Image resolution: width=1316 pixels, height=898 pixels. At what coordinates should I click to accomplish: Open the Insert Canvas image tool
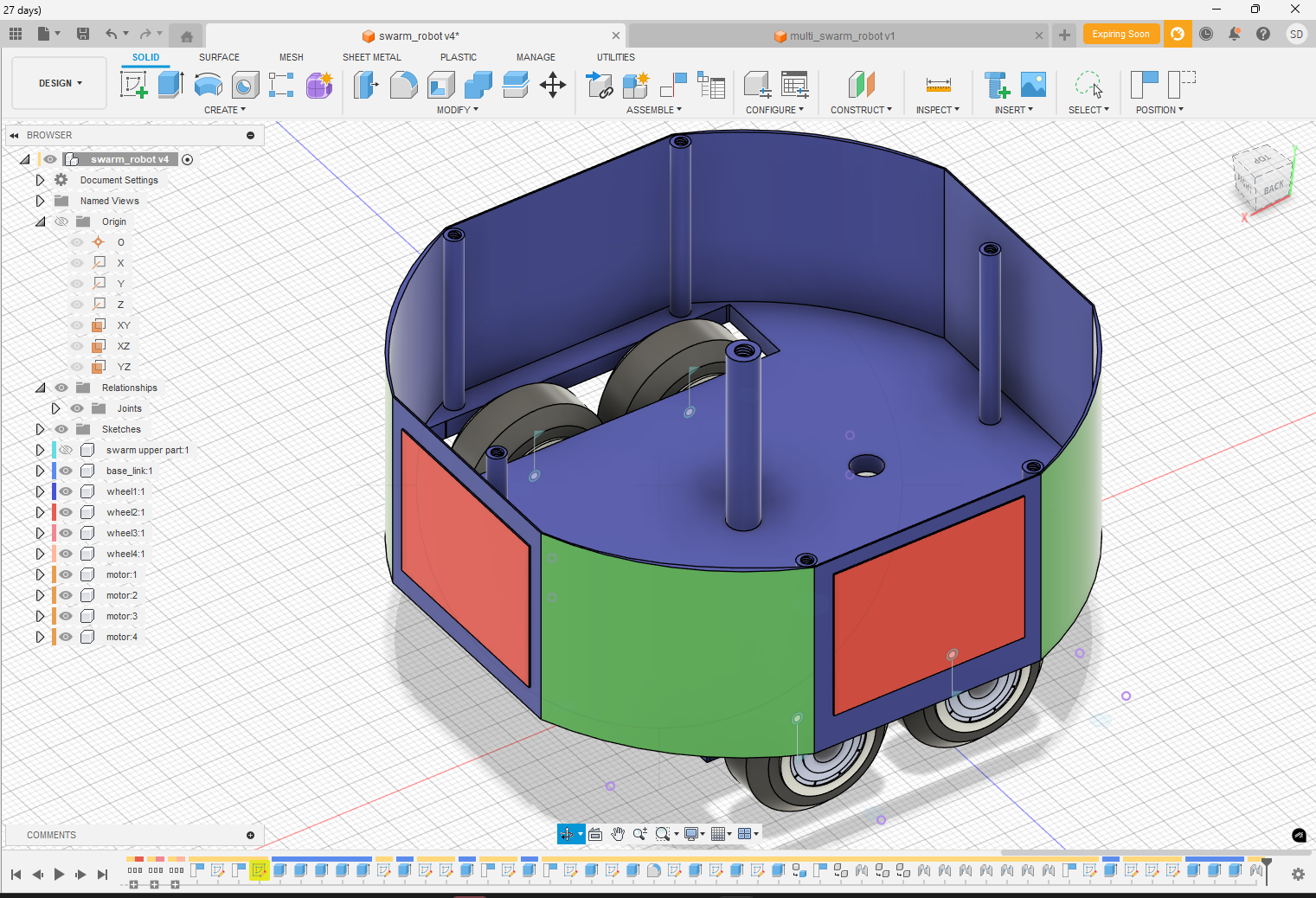click(x=1033, y=85)
